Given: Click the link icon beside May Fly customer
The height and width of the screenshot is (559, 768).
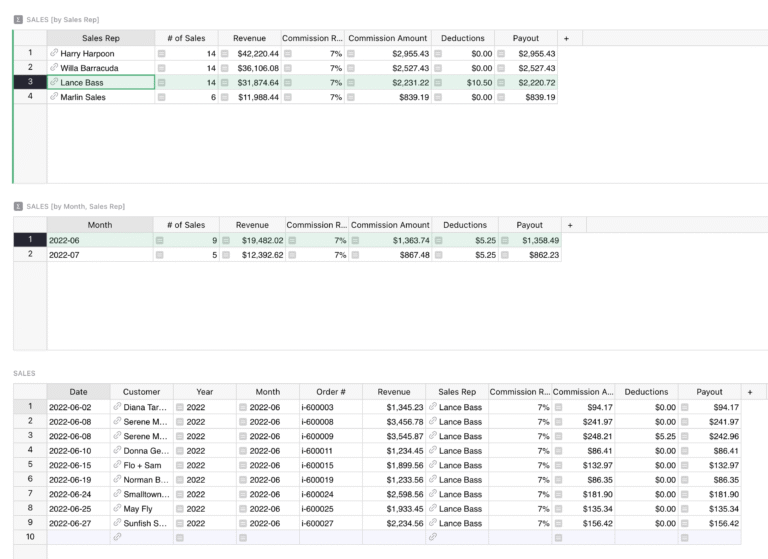Looking at the screenshot, I should pos(117,509).
